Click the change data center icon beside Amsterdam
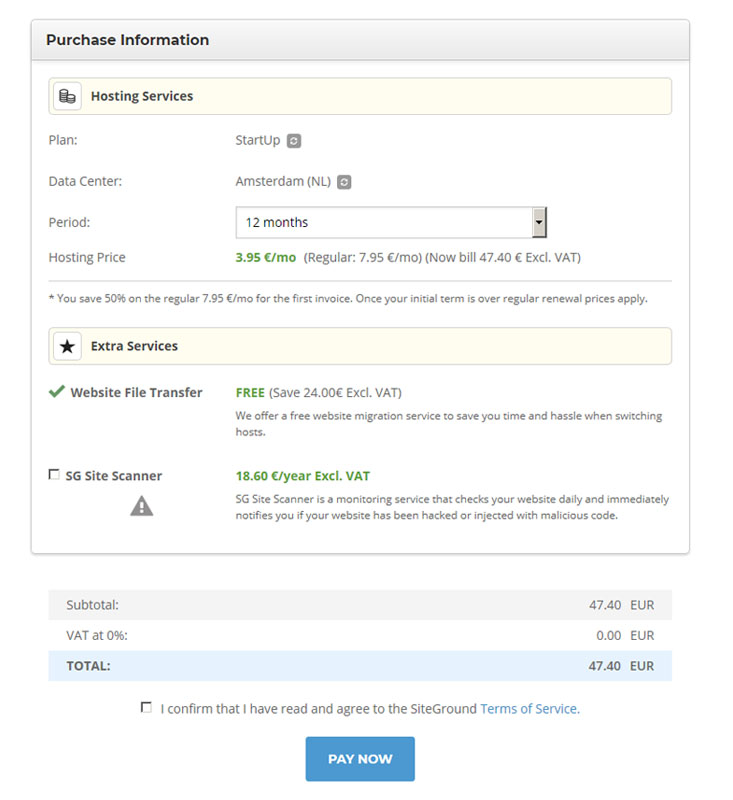This screenshot has width=733, height=800. (344, 182)
